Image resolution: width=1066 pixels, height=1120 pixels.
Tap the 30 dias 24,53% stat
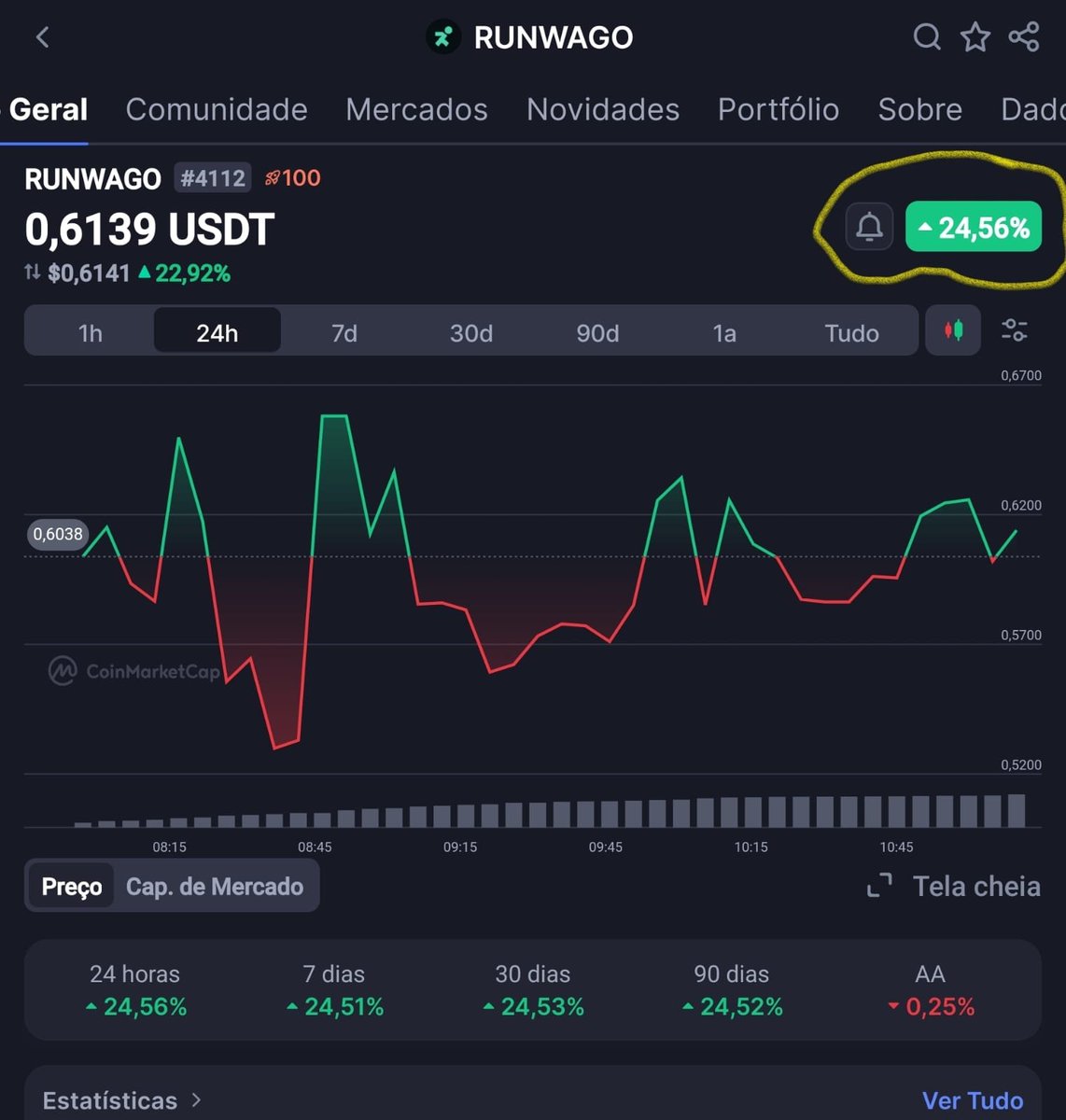coord(533,990)
